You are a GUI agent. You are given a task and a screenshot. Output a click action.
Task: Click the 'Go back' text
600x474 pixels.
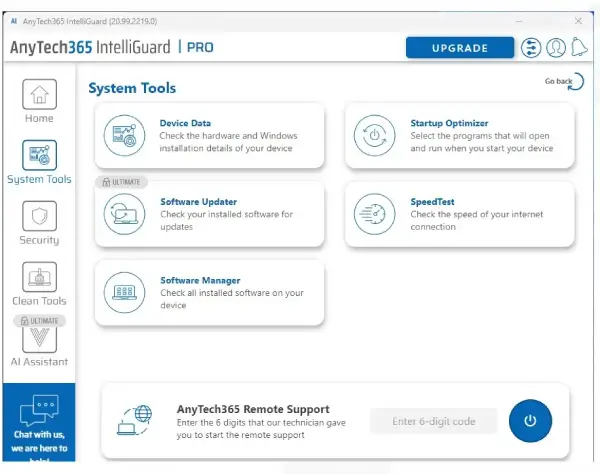(558, 81)
